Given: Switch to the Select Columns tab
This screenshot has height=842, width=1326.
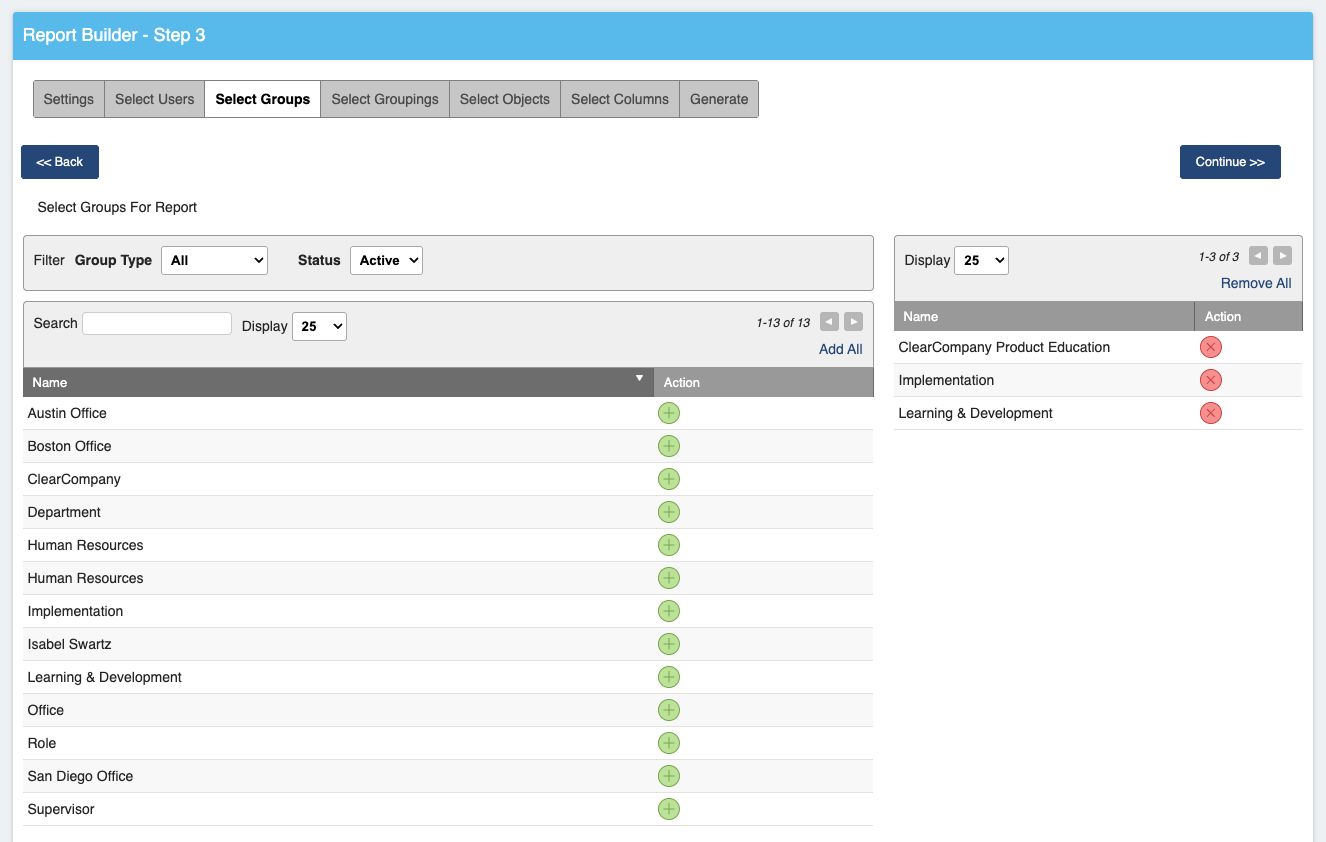Looking at the screenshot, I should point(620,99).
